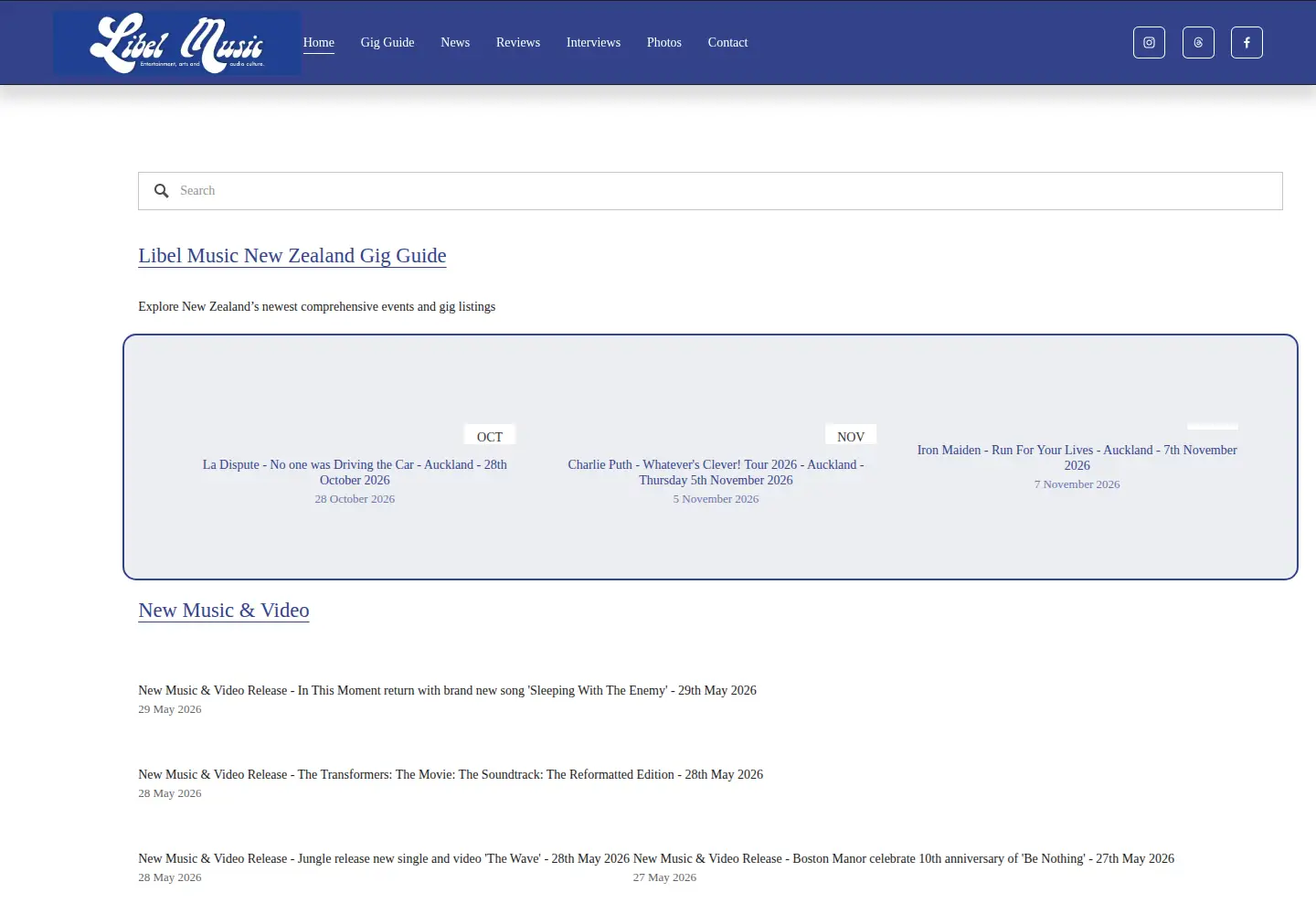Open the Libel Music New Zealand Gig Guide heading
The image size is (1316, 914).
coord(292,256)
